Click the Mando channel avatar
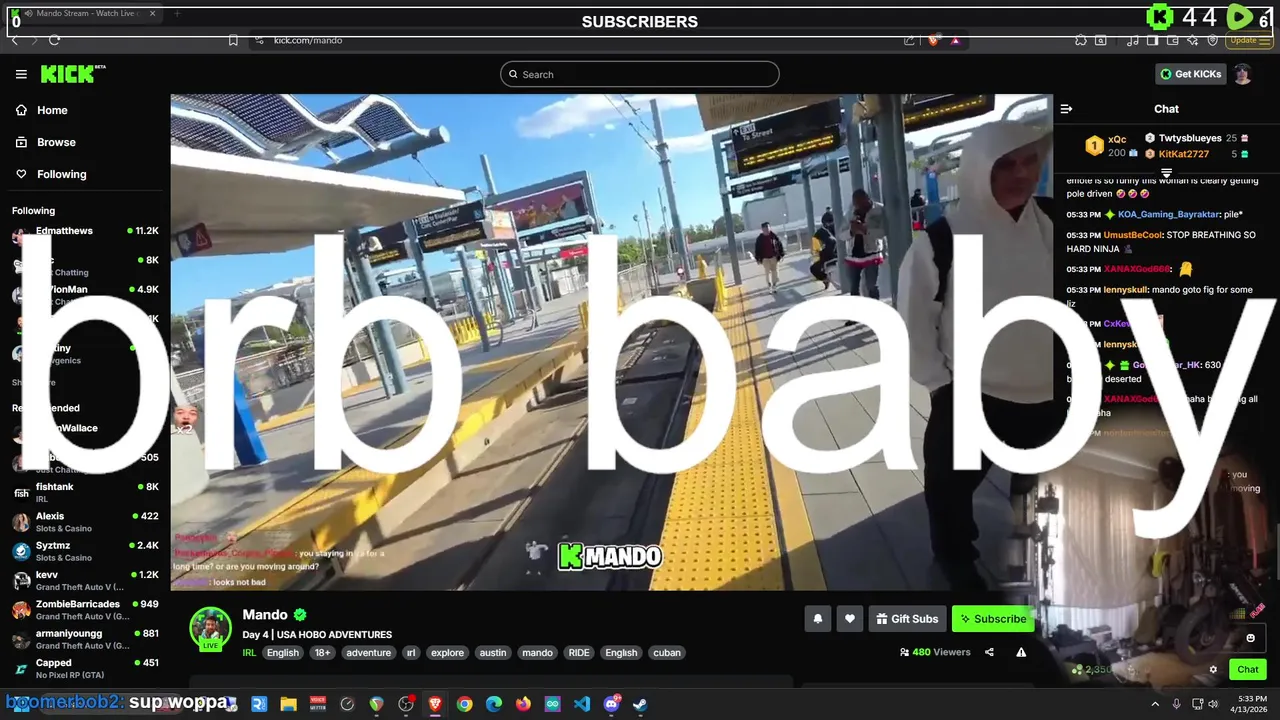 [x=211, y=628]
